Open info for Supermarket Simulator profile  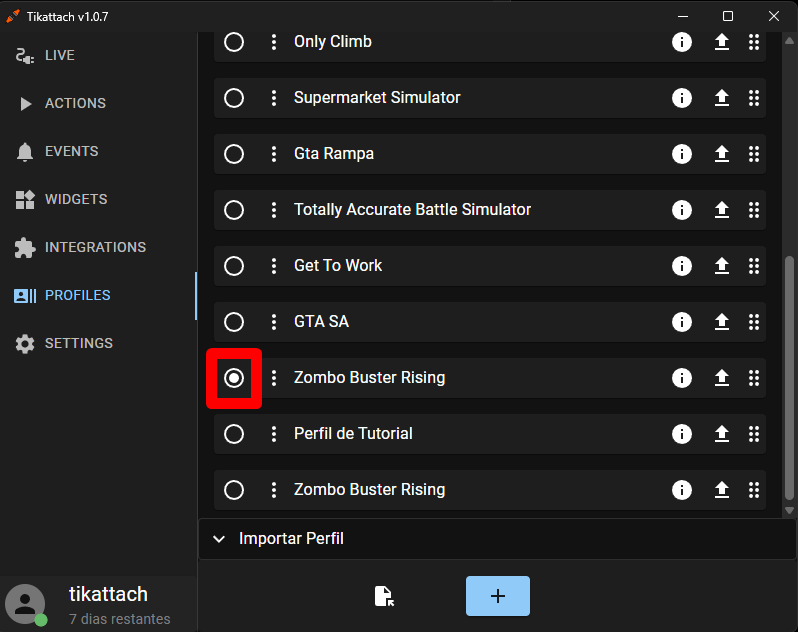click(681, 98)
